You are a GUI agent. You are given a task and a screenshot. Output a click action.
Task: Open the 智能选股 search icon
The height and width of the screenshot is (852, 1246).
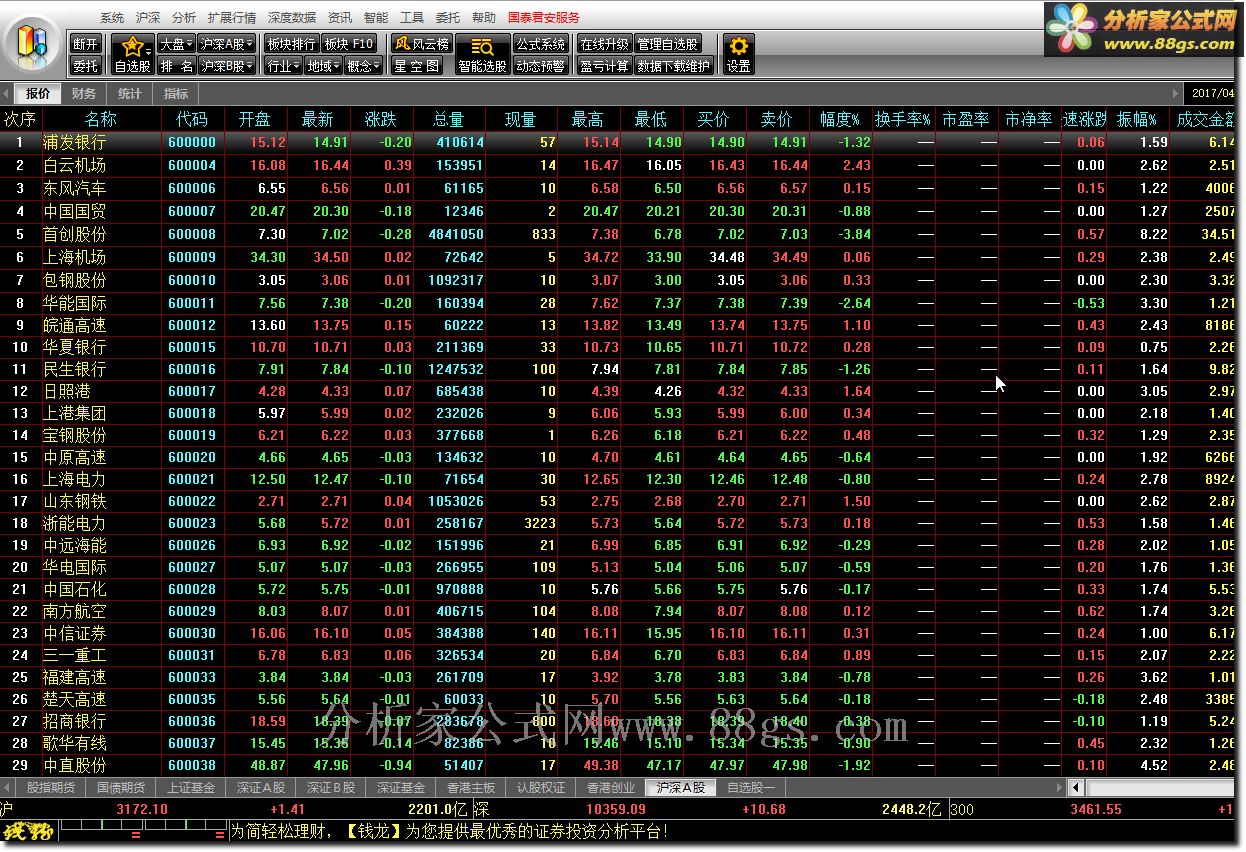tap(482, 55)
